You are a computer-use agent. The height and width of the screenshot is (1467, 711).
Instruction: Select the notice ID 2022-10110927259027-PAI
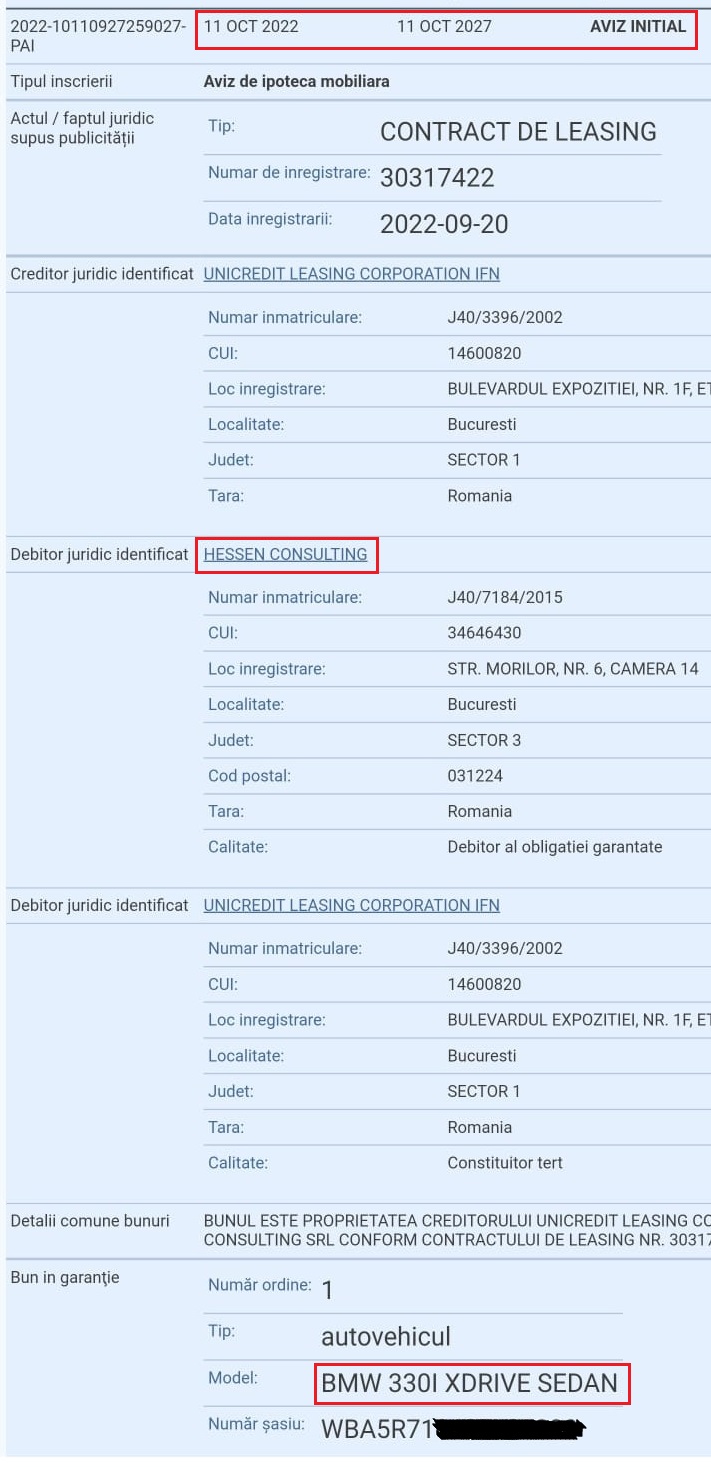[98, 36]
